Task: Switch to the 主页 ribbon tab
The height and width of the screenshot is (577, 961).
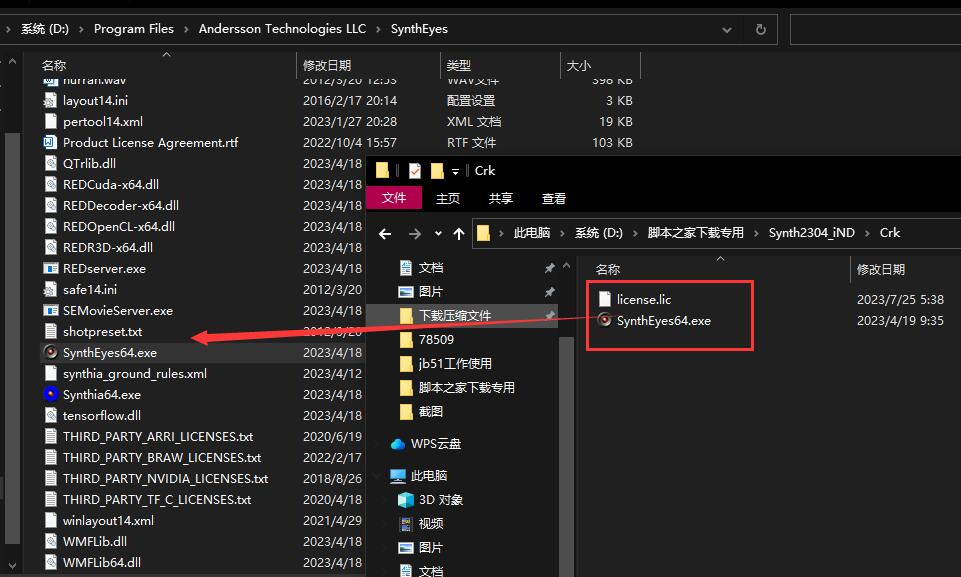Action: 448,198
